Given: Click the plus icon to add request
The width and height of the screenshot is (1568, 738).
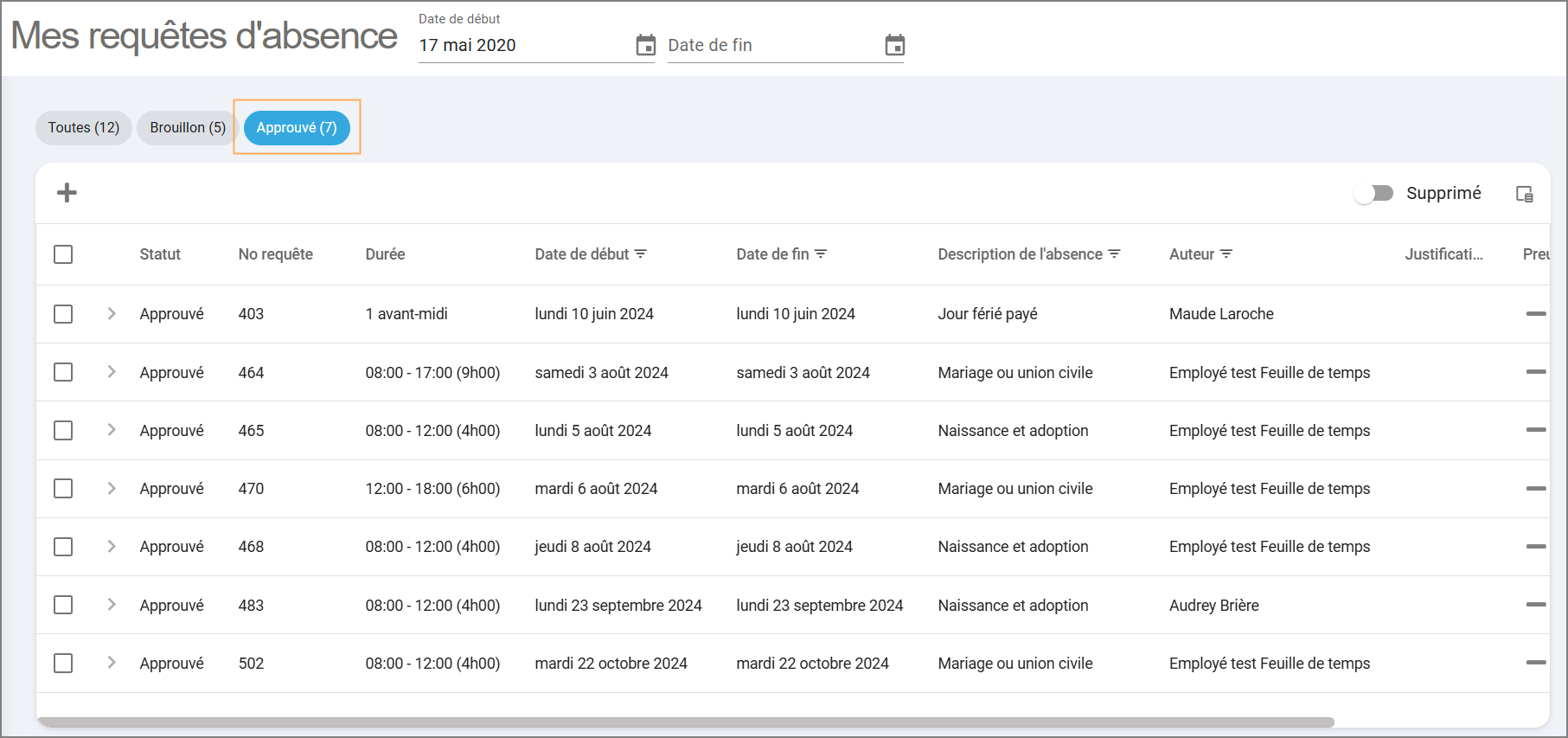Looking at the screenshot, I should tap(67, 193).
